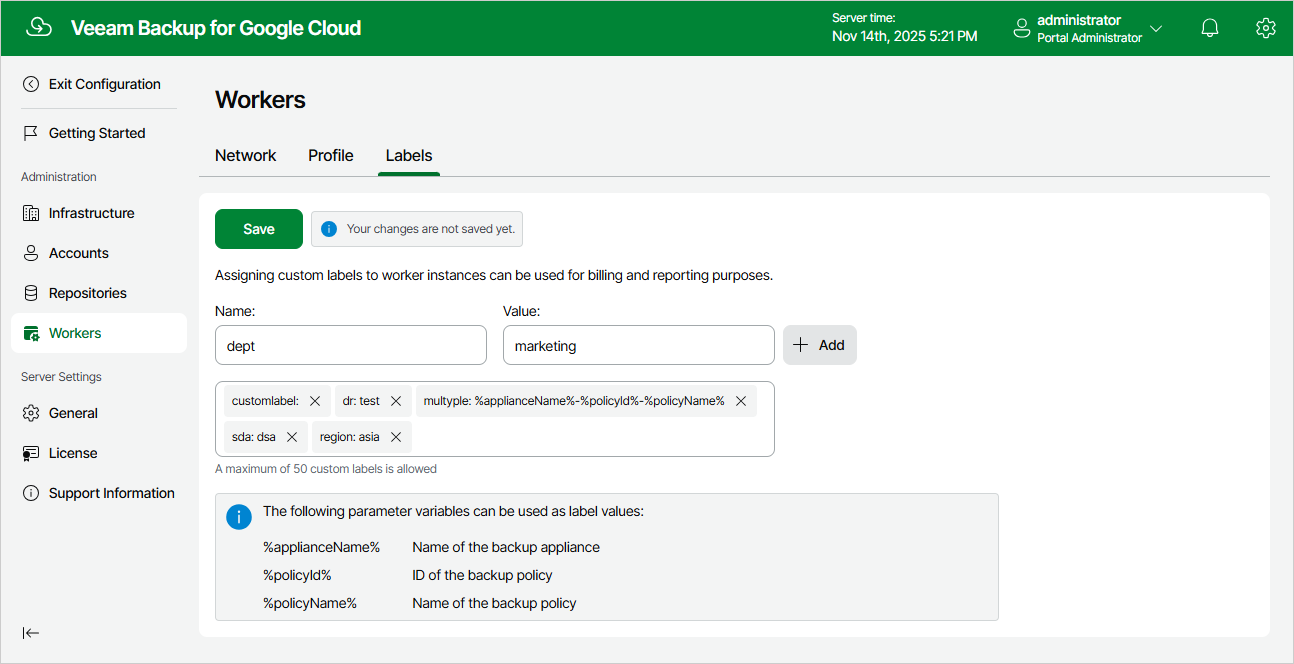Open the settings gear in the header
Screen dimensions: 1294x664
1266,28
